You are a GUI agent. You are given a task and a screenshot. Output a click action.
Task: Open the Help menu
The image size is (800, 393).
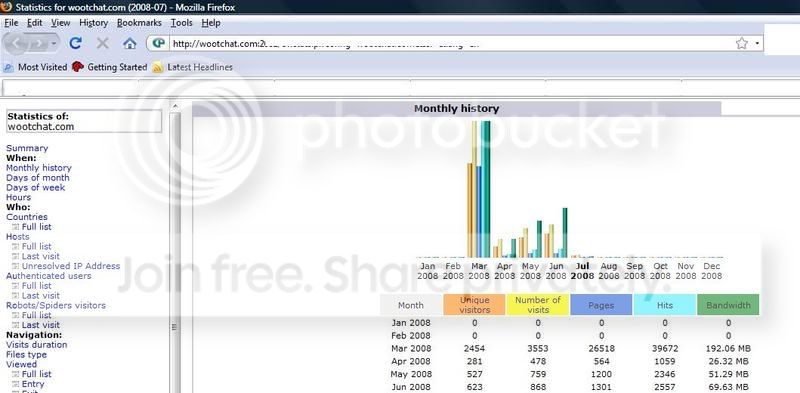211,23
